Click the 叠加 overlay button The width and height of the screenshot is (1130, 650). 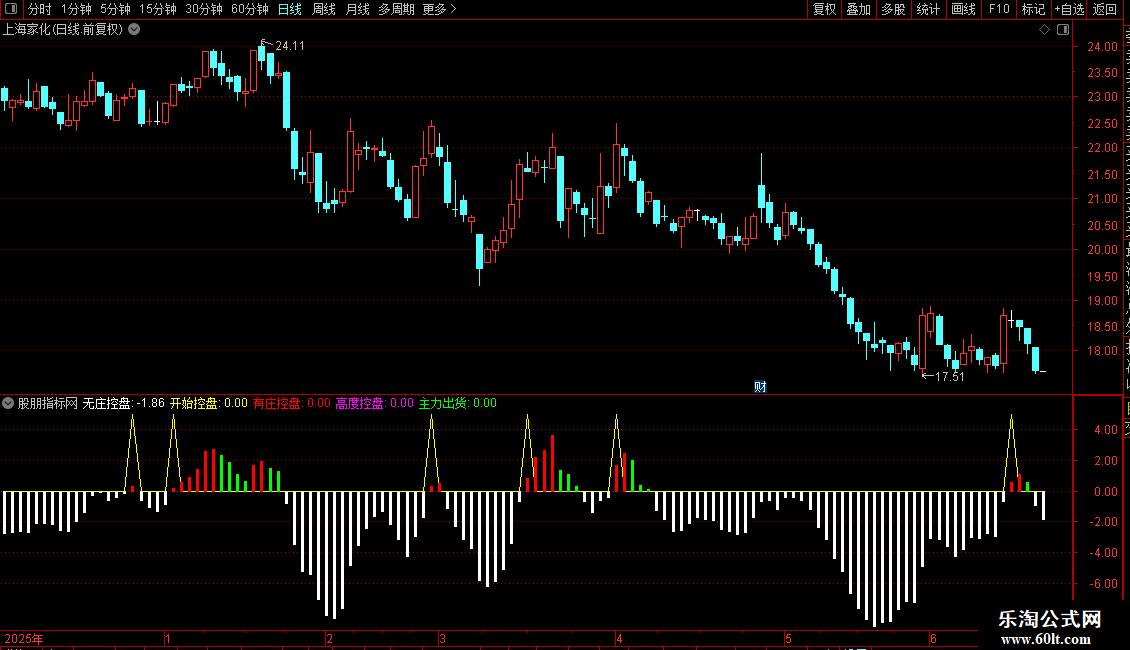[x=859, y=9]
